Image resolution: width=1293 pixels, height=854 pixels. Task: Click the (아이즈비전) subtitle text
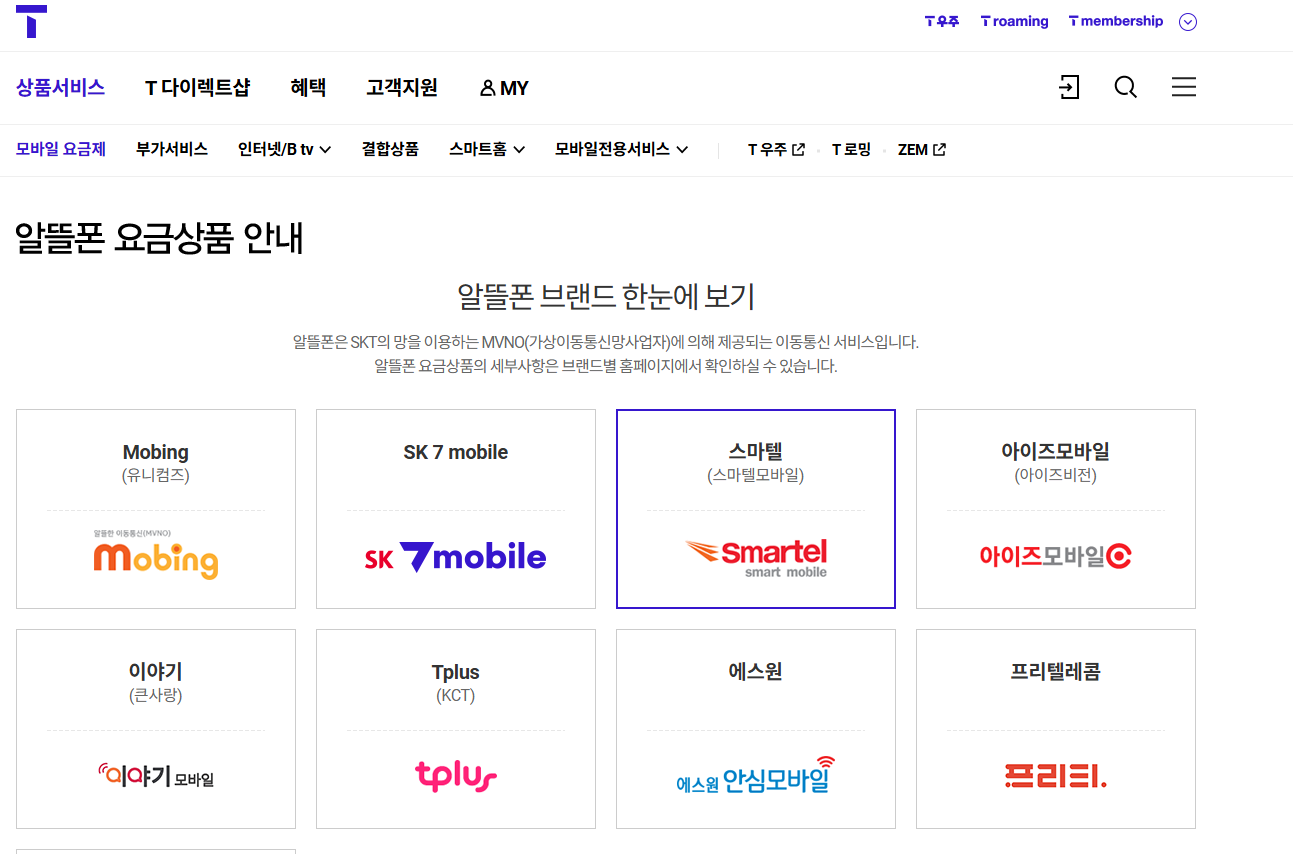1056,476
